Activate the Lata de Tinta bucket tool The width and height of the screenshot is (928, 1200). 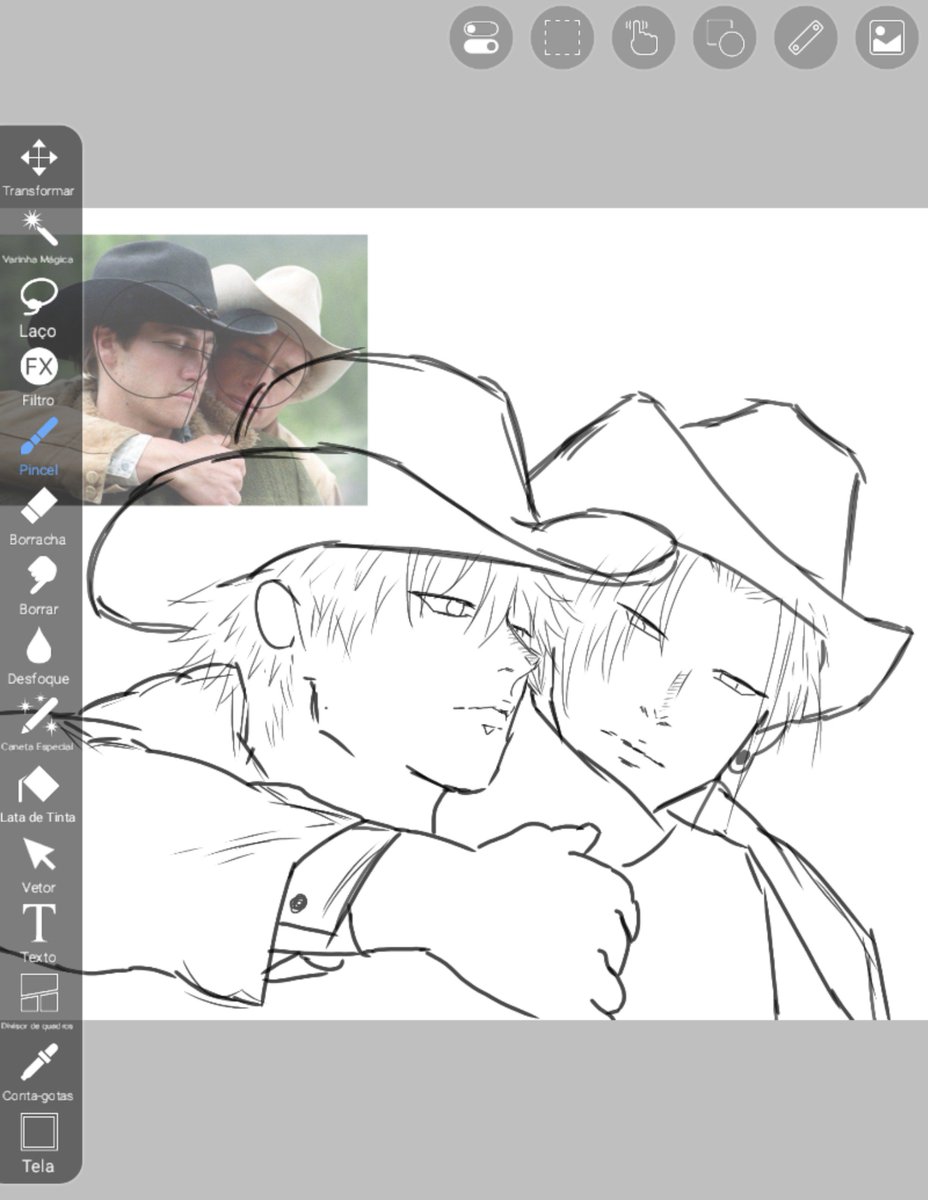click(x=39, y=795)
